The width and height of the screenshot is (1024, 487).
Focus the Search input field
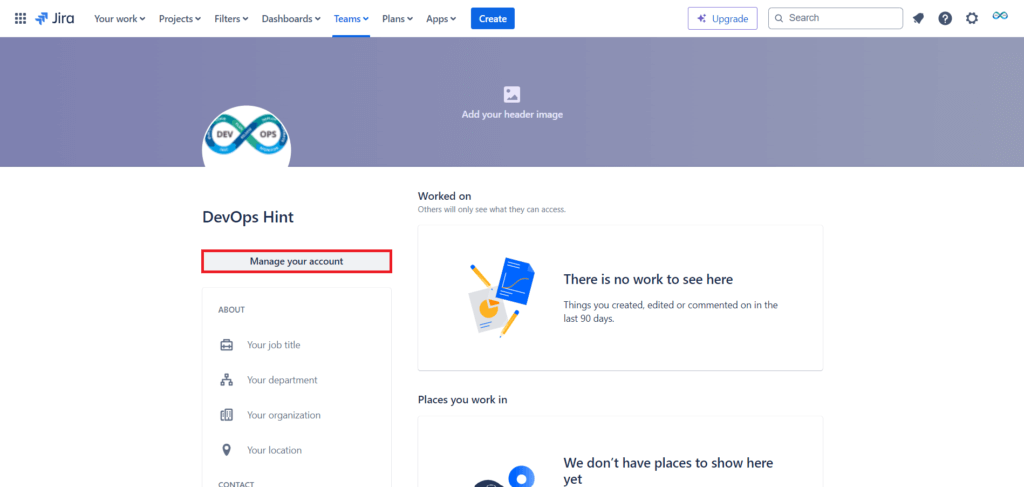835,18
